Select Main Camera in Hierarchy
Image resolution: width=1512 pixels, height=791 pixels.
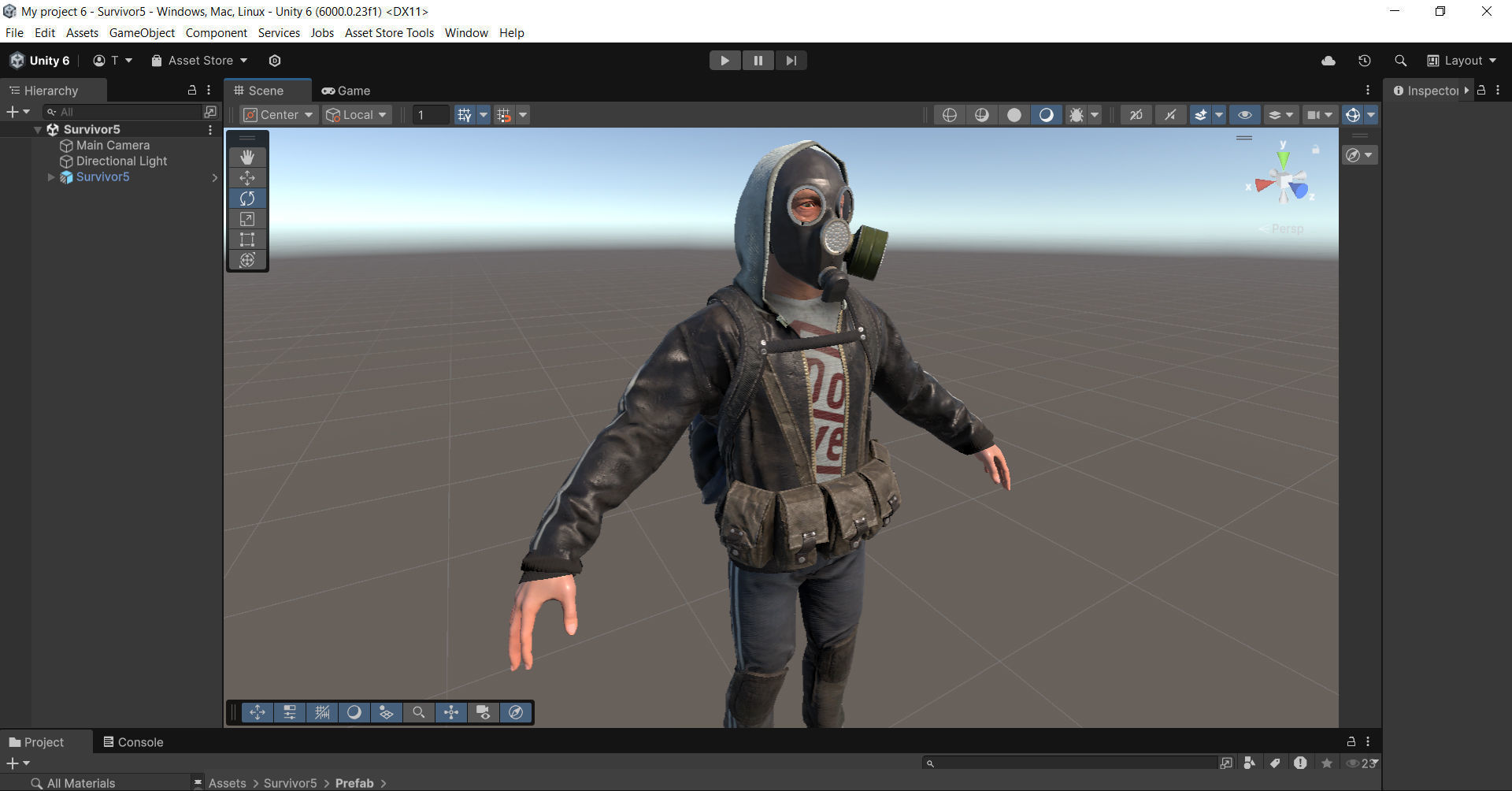(113, 145)
